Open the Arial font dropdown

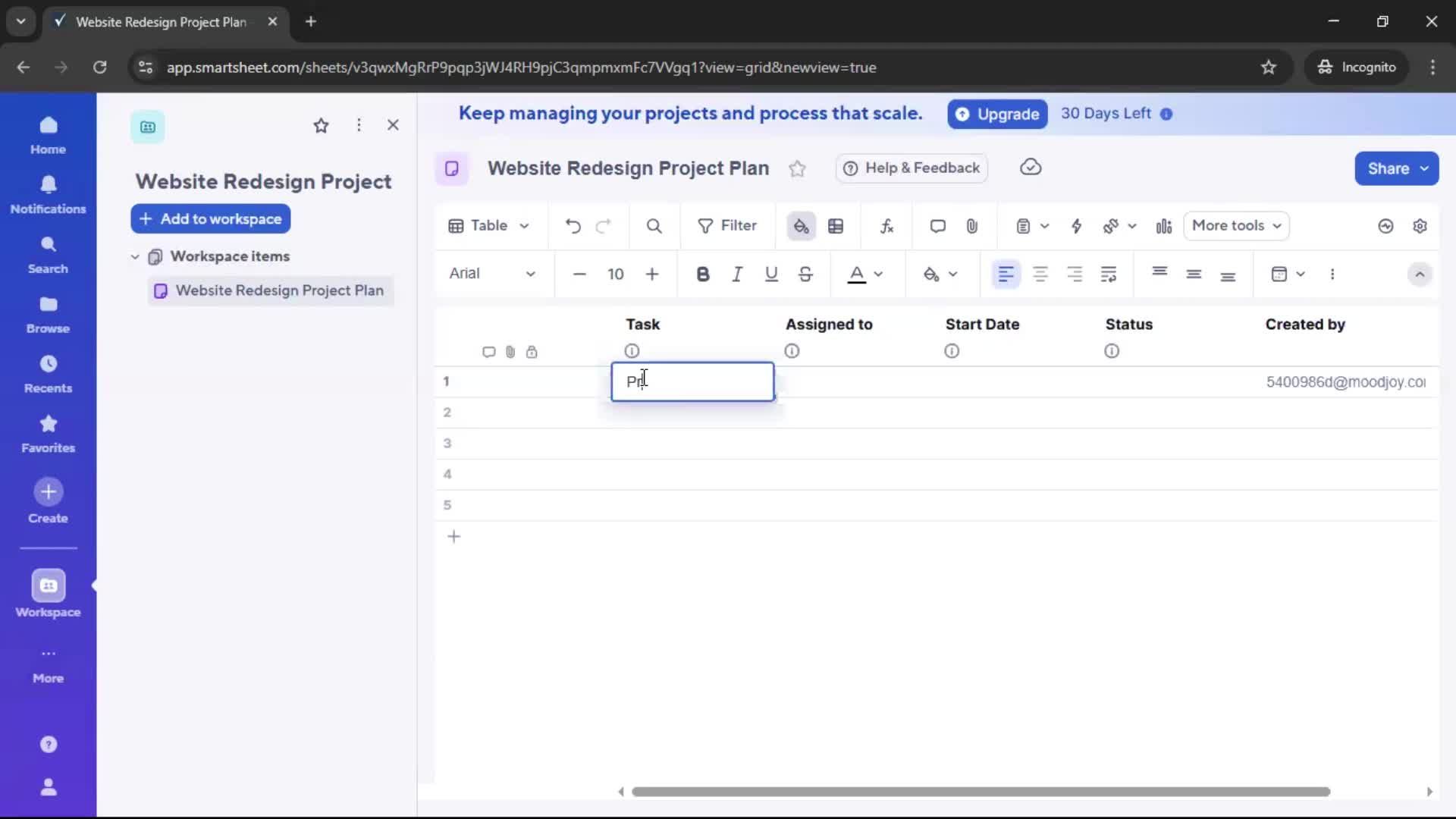point(493,275)
